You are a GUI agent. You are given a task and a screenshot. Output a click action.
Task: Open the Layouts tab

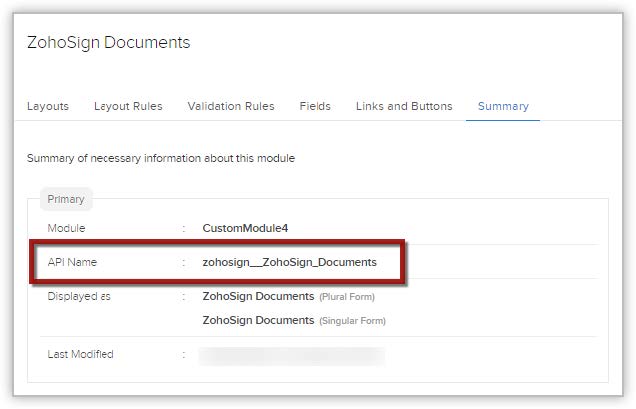pos(48,106)
